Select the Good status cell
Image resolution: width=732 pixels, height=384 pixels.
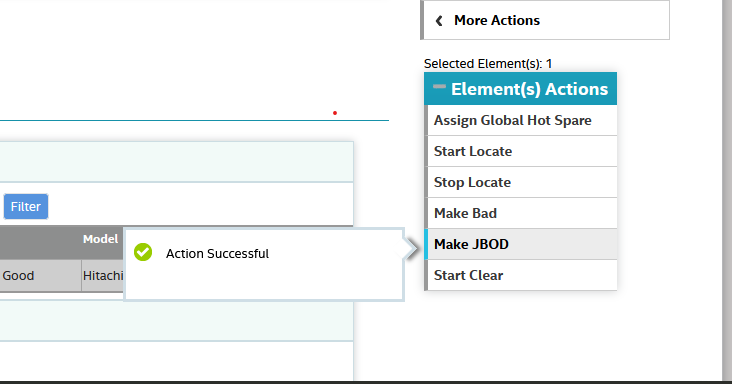click(40, 275)
